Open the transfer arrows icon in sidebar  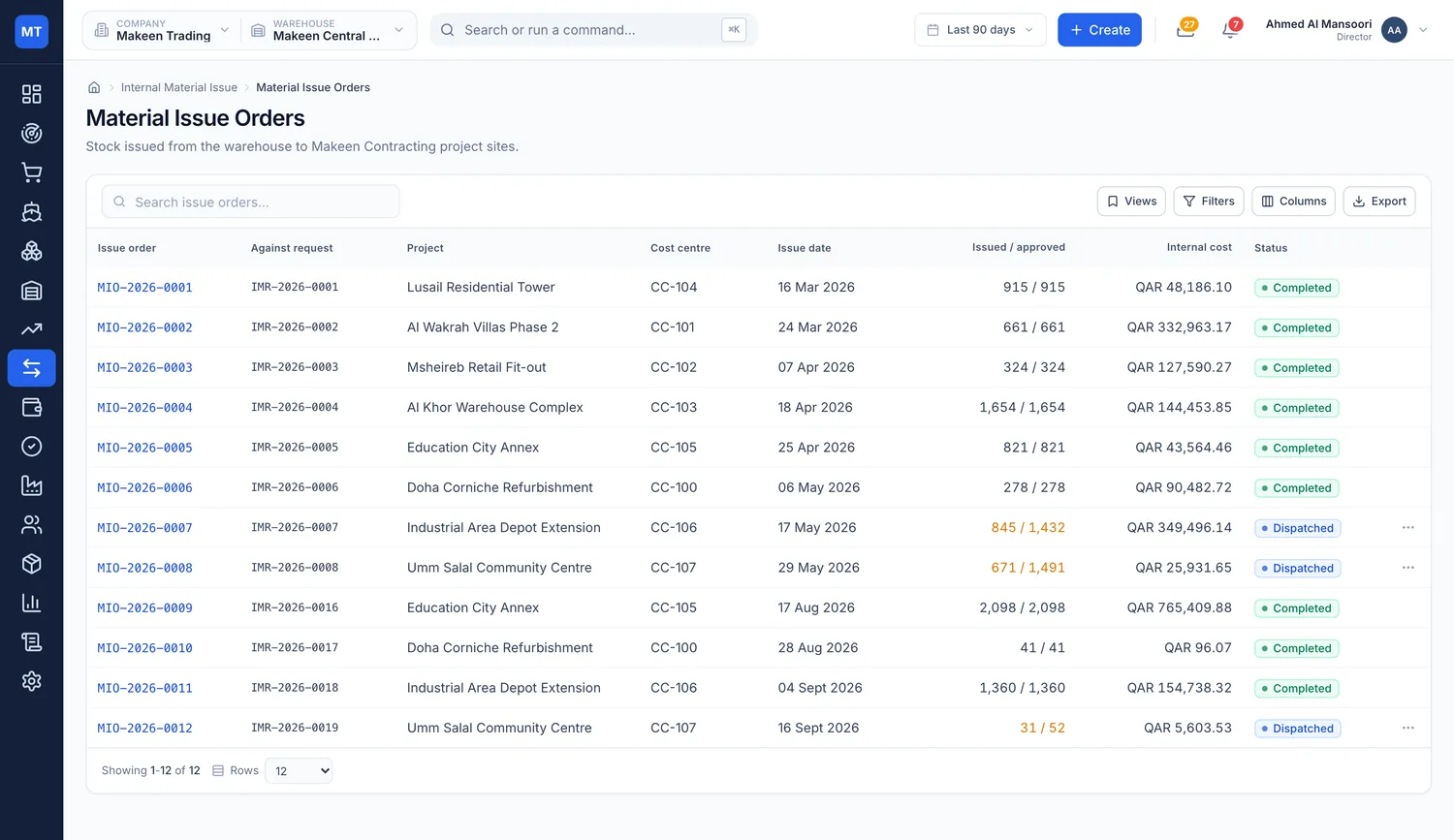pos(31,368)
